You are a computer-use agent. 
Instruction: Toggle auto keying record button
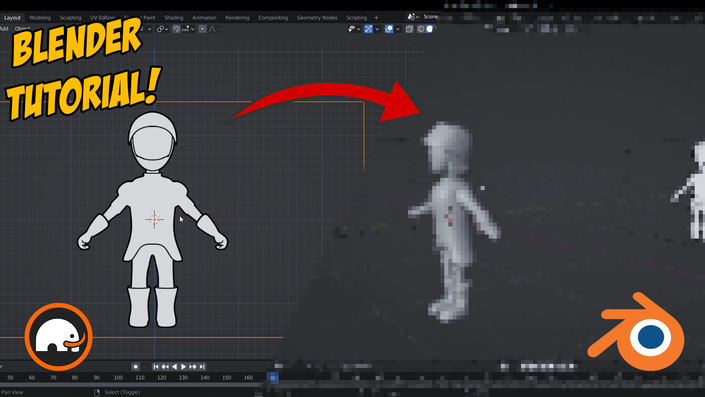(x=135, y=366)
